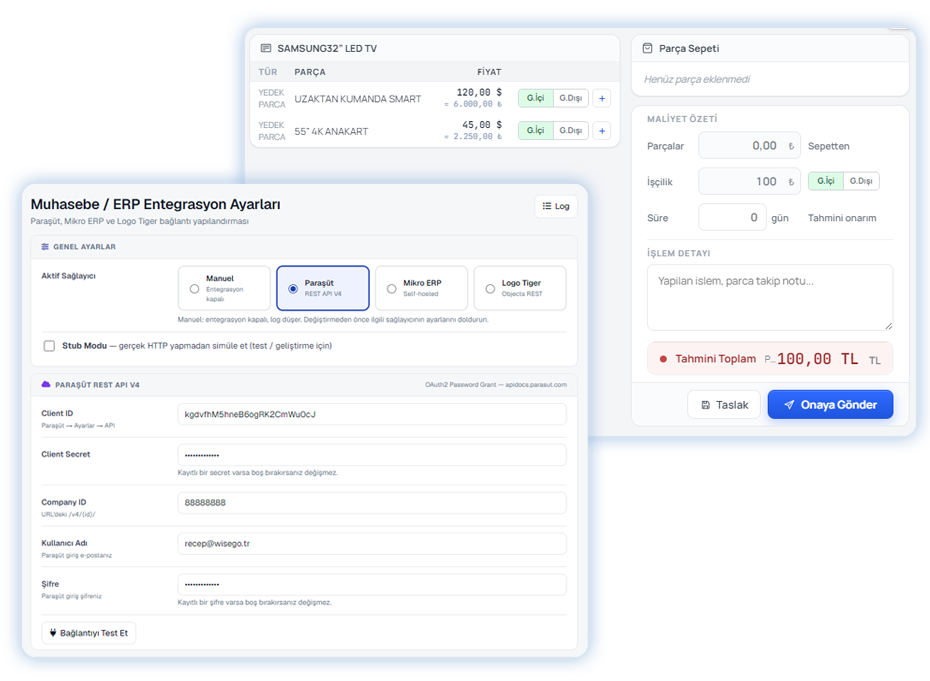Add 55" 4K ANAKART with plus icon
Viewport: 930px width, 681px height.
click(x=602, y=131)
